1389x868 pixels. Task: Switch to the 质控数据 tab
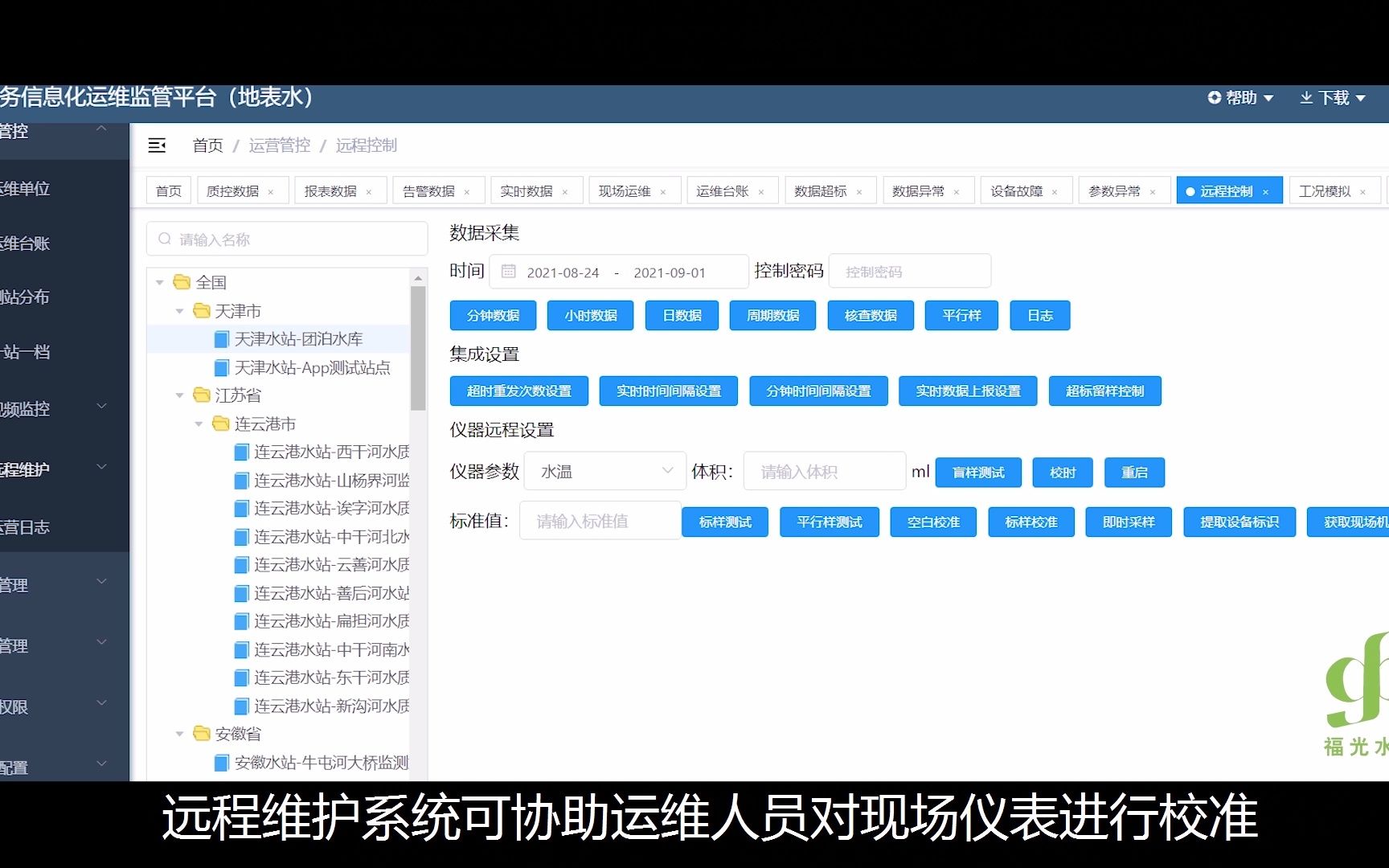[x=232, y=191]
